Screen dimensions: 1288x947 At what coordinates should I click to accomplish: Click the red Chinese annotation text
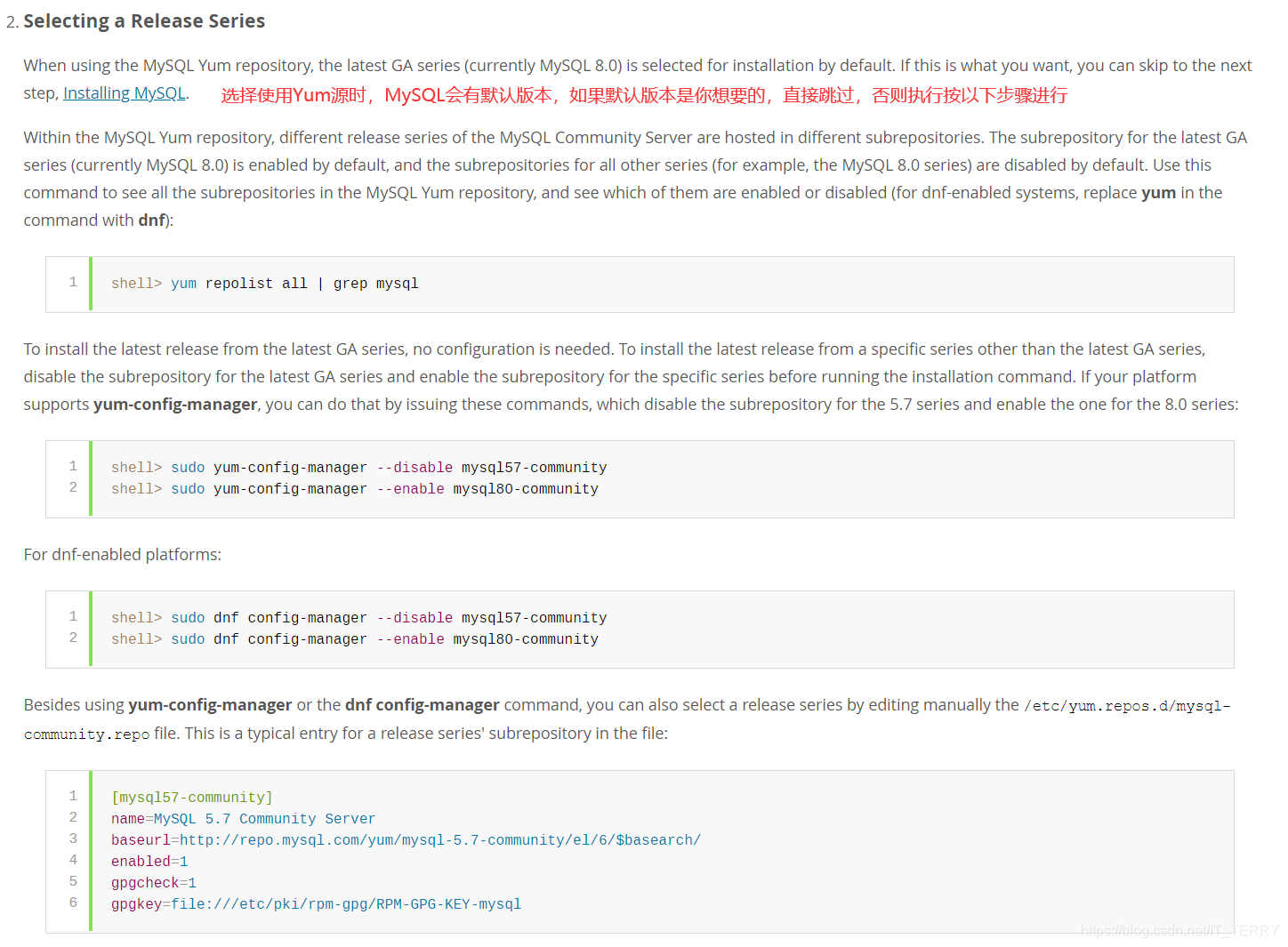click(x=644, y=95)
